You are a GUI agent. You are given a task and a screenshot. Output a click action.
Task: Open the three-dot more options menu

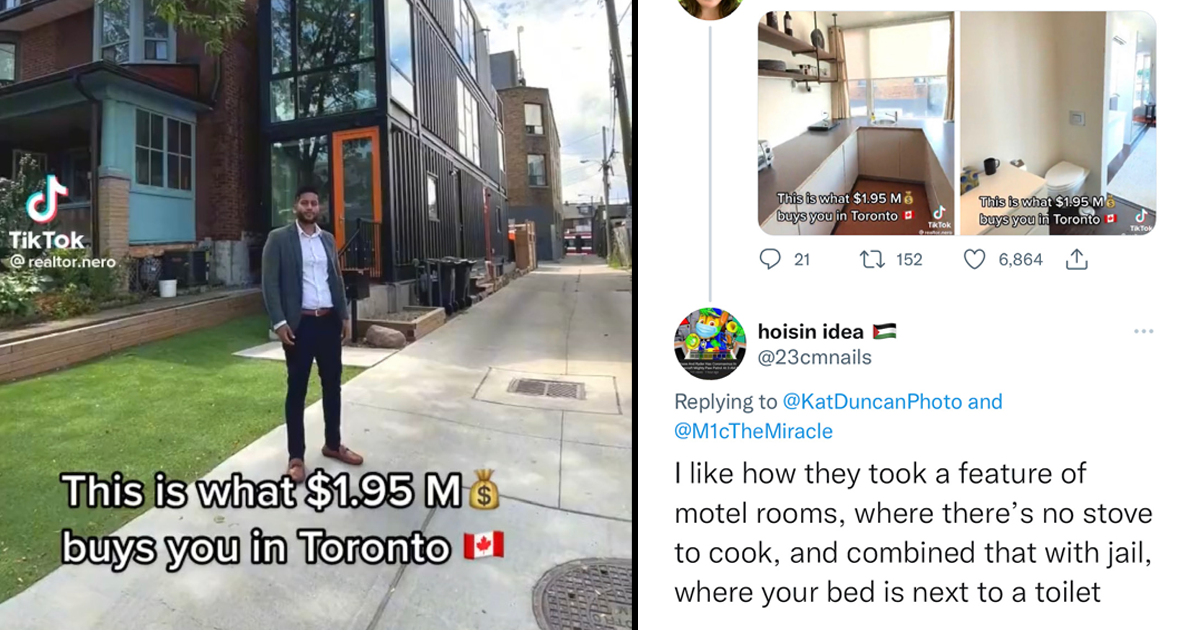(x=1143, y=331)
